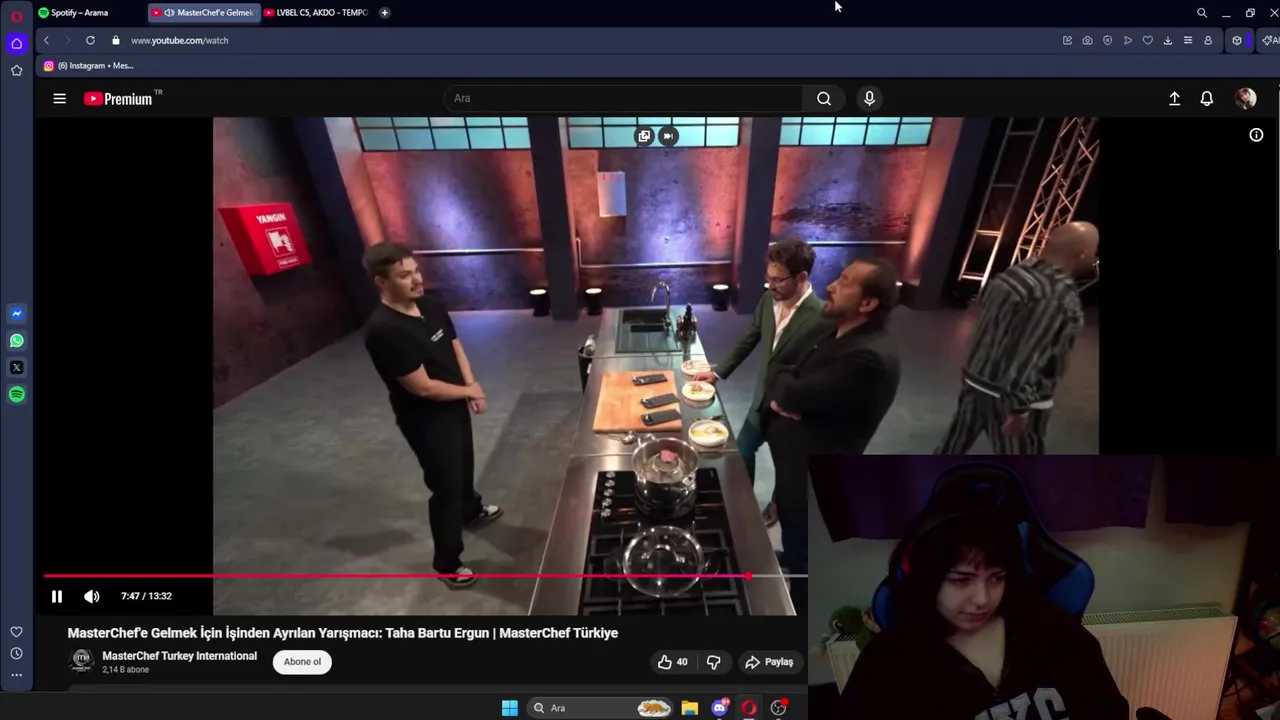Screen dimensions: 1280x720
Task: Open the Opera sidebar home icon
Action: 16,43
